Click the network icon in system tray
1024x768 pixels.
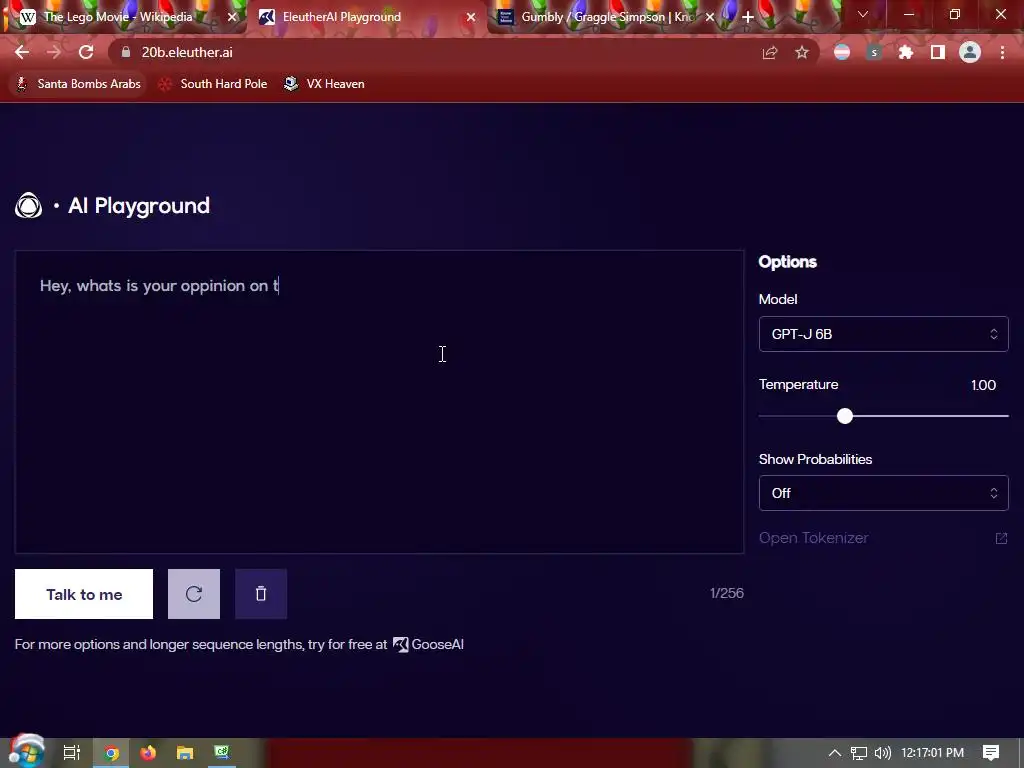tap(859, 753)
